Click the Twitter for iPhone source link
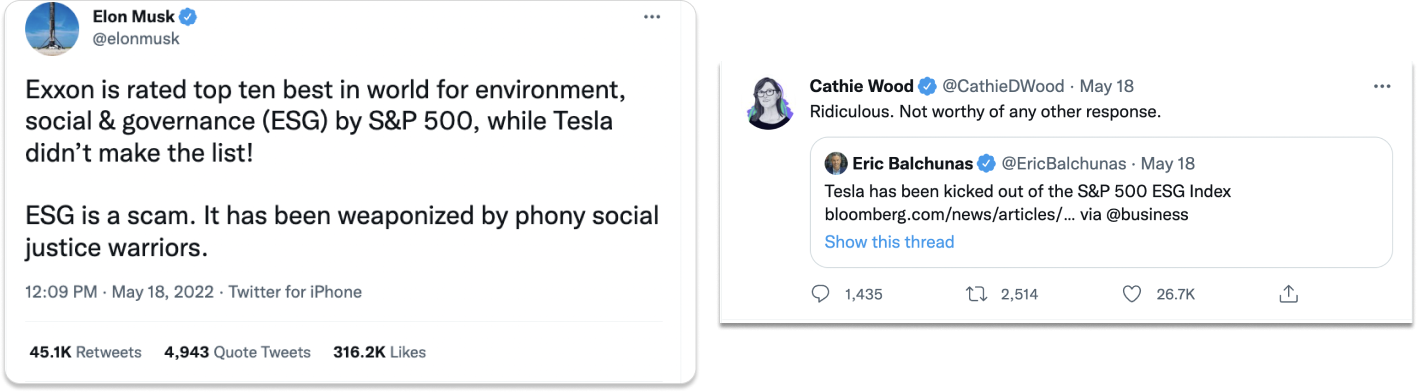The width and height of the screenshot is (1417, 392). pyautogui.click(x=295, y=292)
